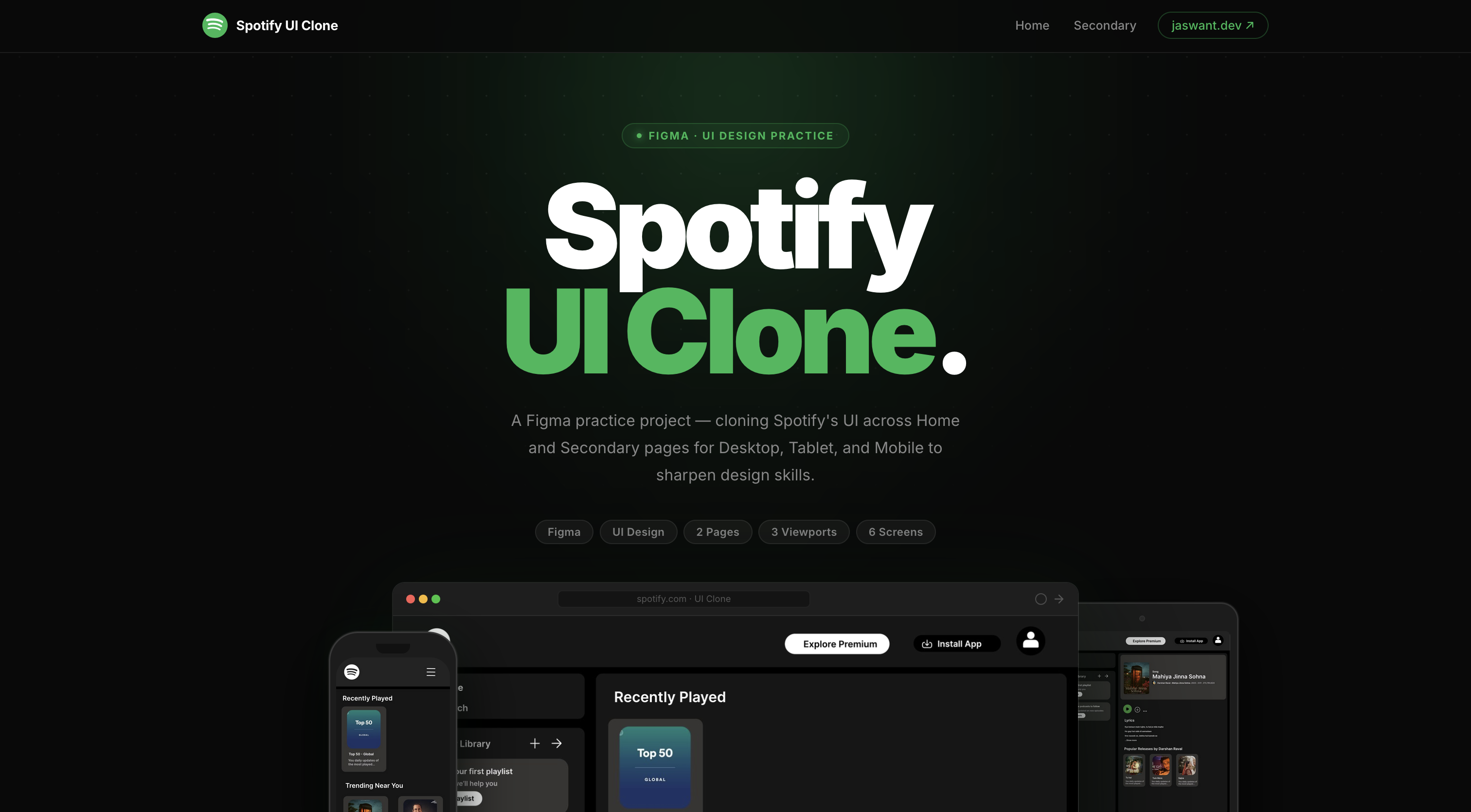Click the Spotify logo in the site header
1471x812 pixels.
pyautogui.click(x=215, y=25)
